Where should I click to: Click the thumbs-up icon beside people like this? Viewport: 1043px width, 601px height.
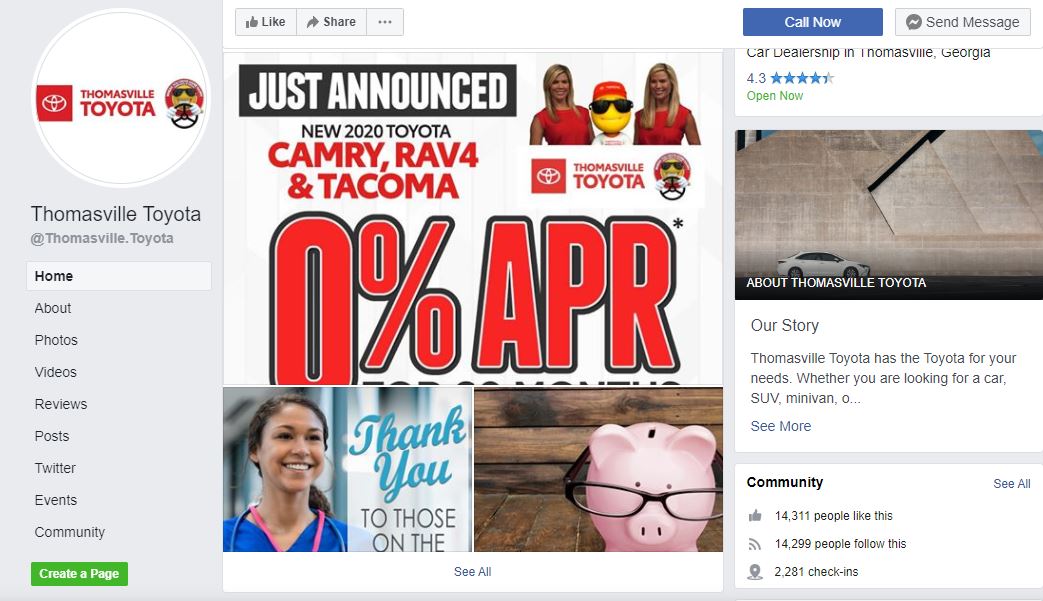[x=755, y=516]
